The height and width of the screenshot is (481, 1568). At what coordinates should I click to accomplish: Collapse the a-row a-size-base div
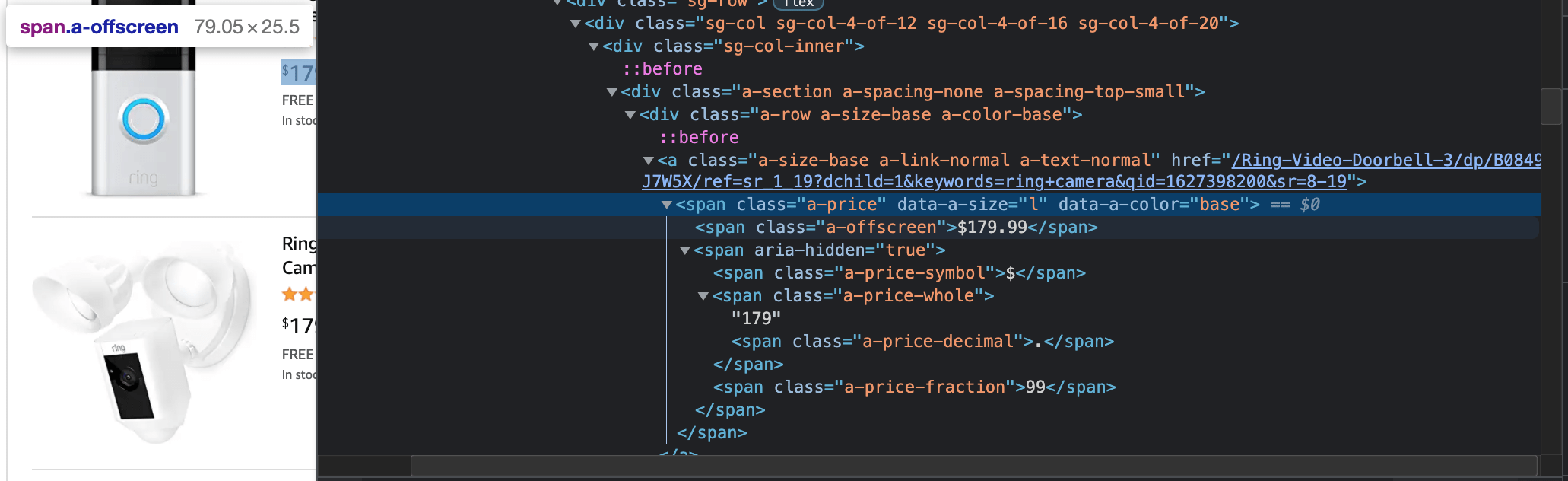[x=630, y=115]
